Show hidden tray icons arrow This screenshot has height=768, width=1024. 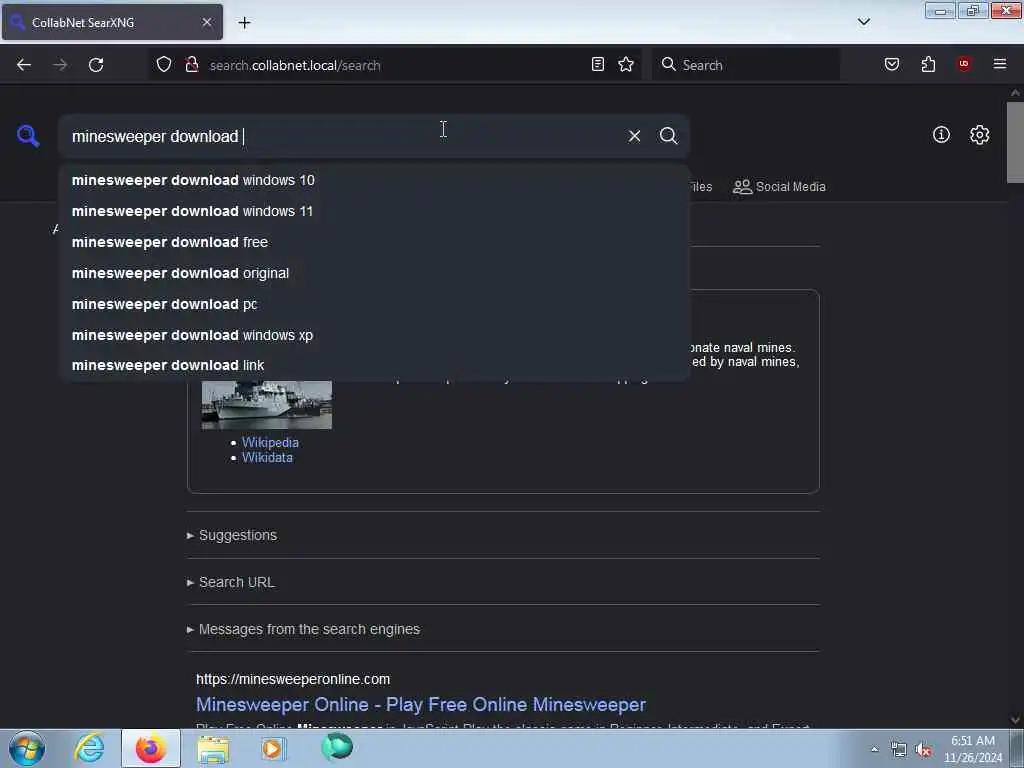click(874, 749)
